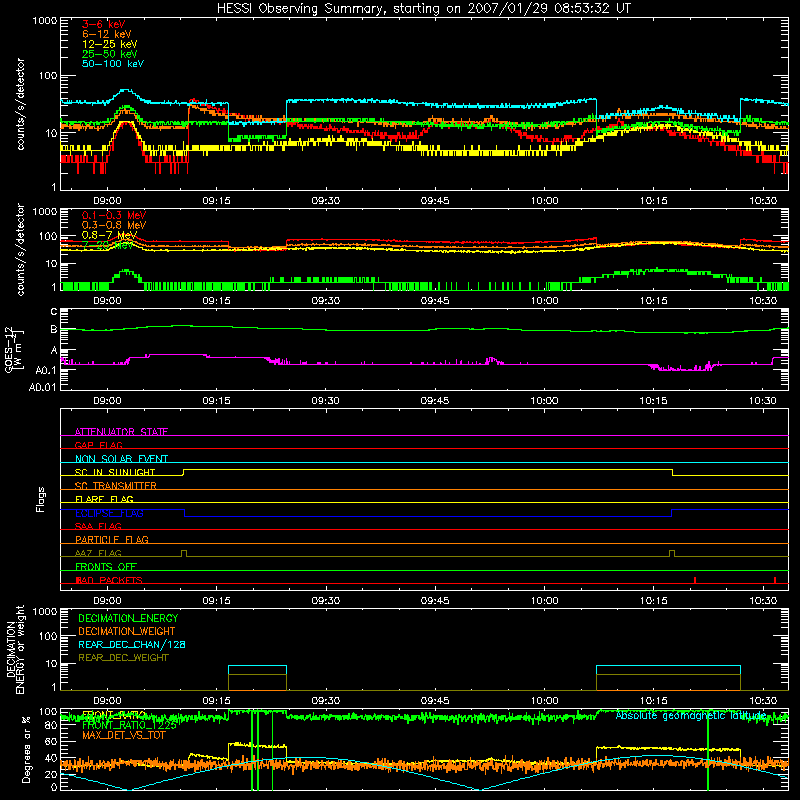Click the '0.3-0.8 MeV' legend label
This screenshot has height=800, width=800.
[x=114, y=225]
